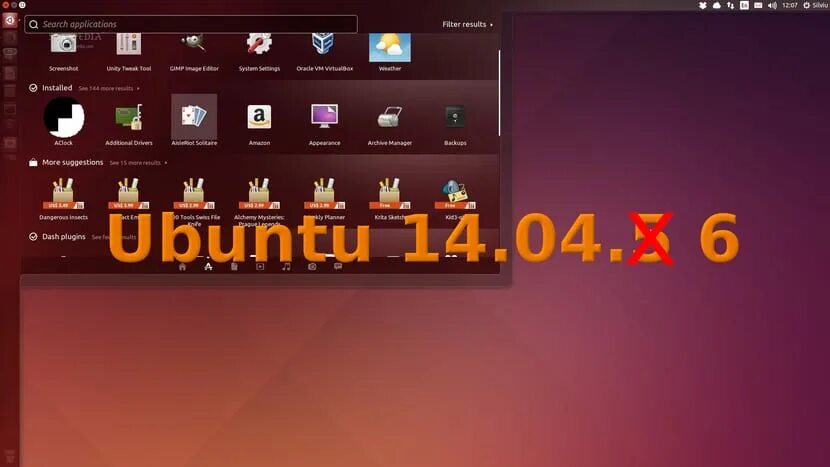Open the mail messaging indicator
The image size is (830, 467).
click(x=758, y=5)
